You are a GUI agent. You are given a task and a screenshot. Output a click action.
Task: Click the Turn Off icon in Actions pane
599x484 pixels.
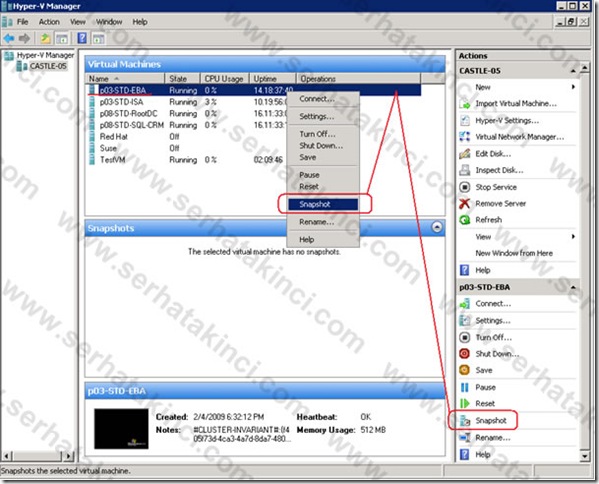(x=465, y=337)
